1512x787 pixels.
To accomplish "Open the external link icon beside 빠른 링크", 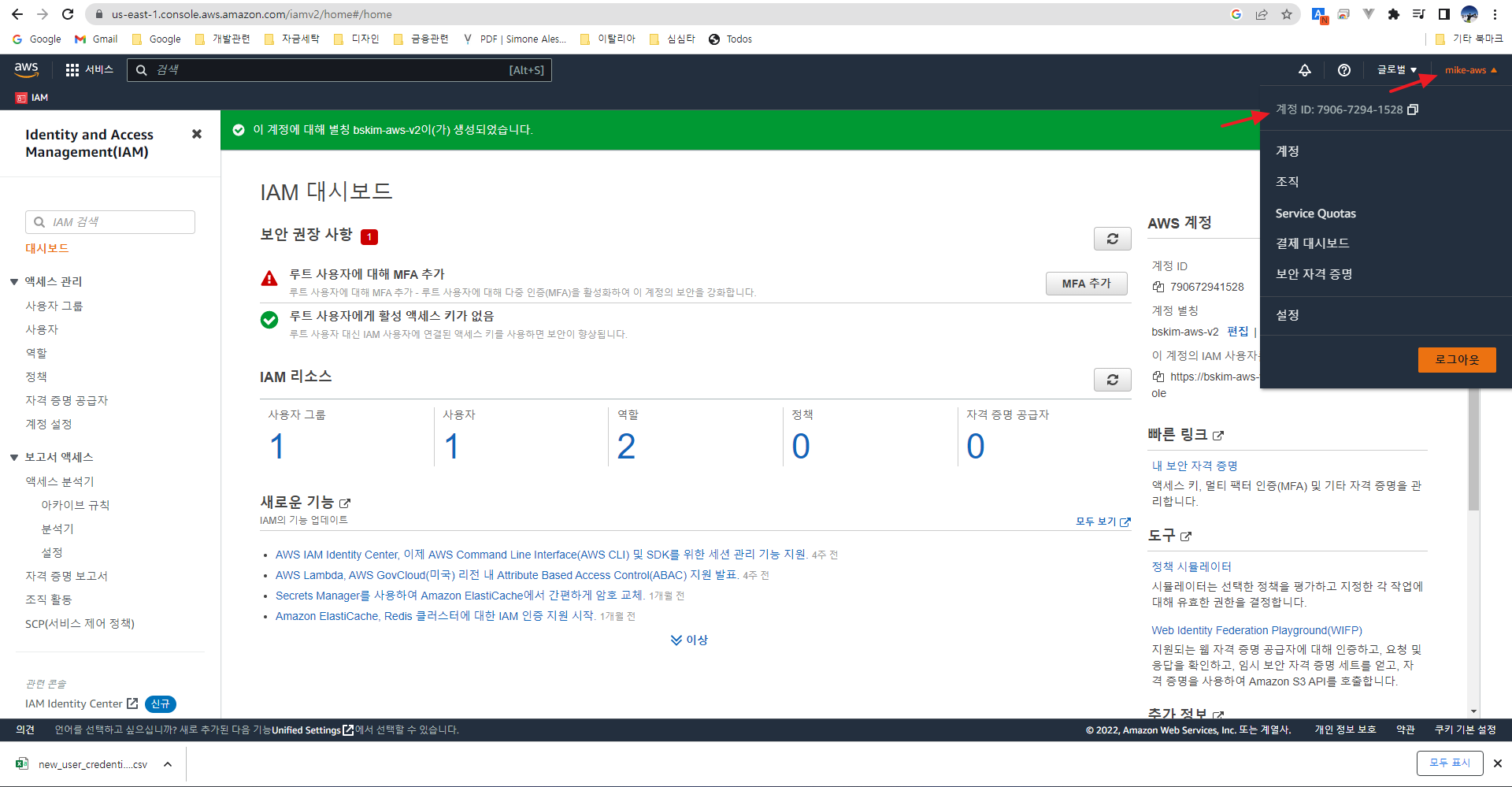I will point(1218,435).
